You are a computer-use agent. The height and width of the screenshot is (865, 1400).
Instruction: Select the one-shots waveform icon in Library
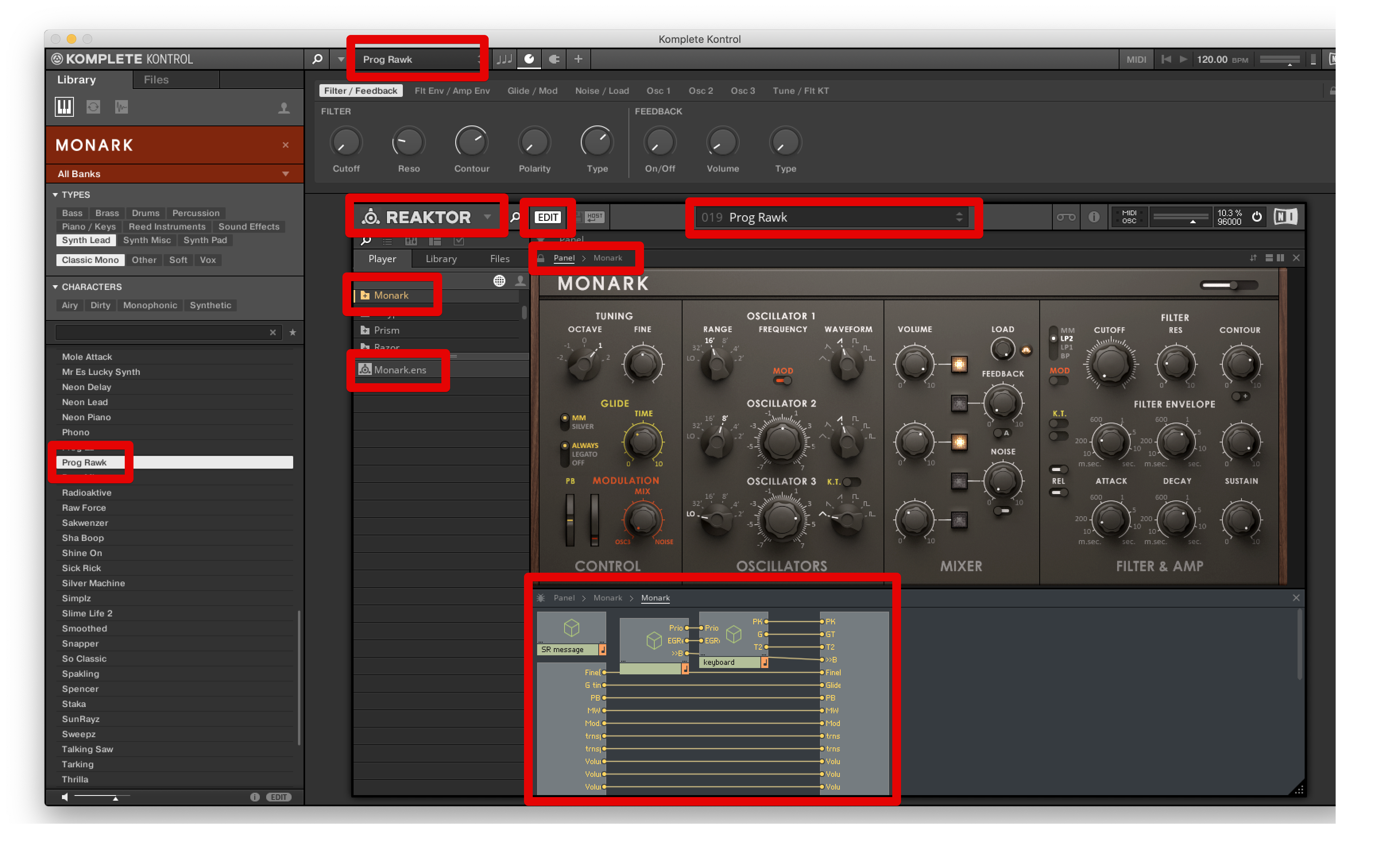(121, 107)
